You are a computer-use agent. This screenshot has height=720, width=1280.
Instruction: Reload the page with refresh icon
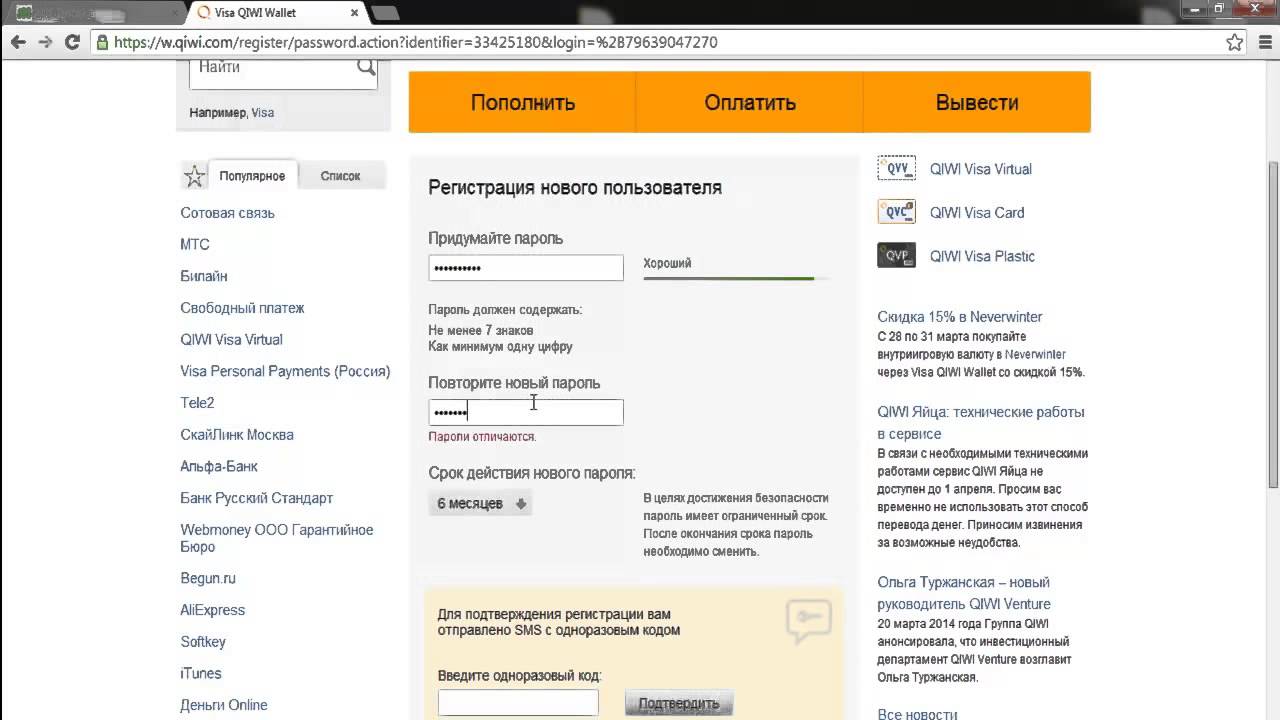point(72,43)
